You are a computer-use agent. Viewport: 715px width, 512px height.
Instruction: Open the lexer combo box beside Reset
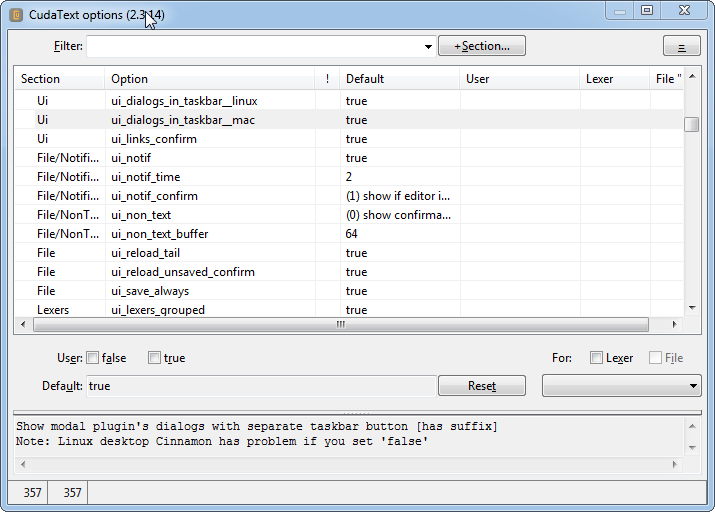click(622, 386)
